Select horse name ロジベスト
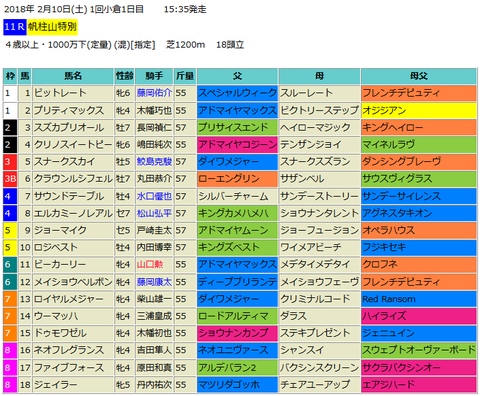The height and width of the screenshot is (396, 480). 56,248
